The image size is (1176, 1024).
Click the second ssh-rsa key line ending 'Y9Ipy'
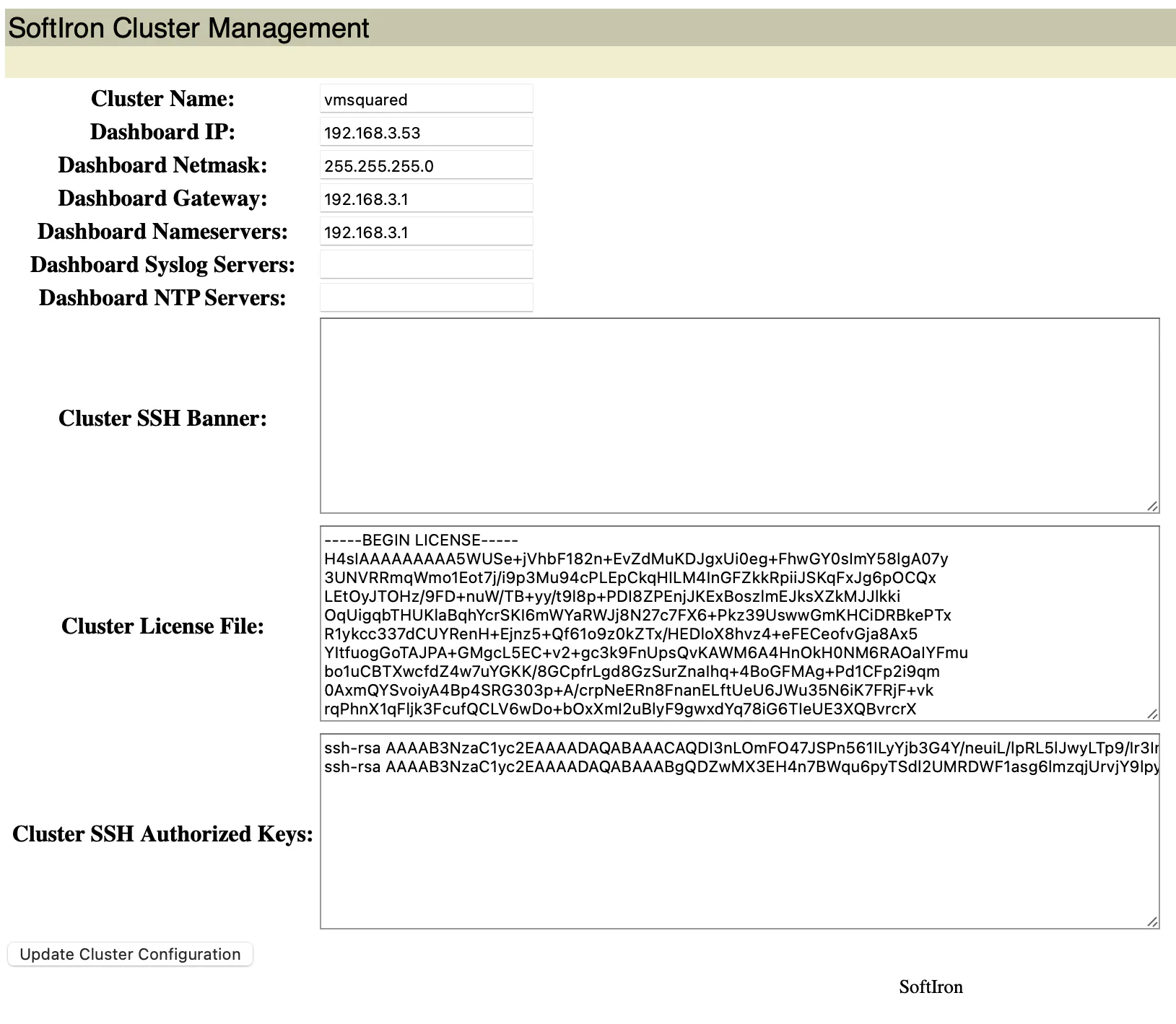pyautogui.click(x=741, y=766)
